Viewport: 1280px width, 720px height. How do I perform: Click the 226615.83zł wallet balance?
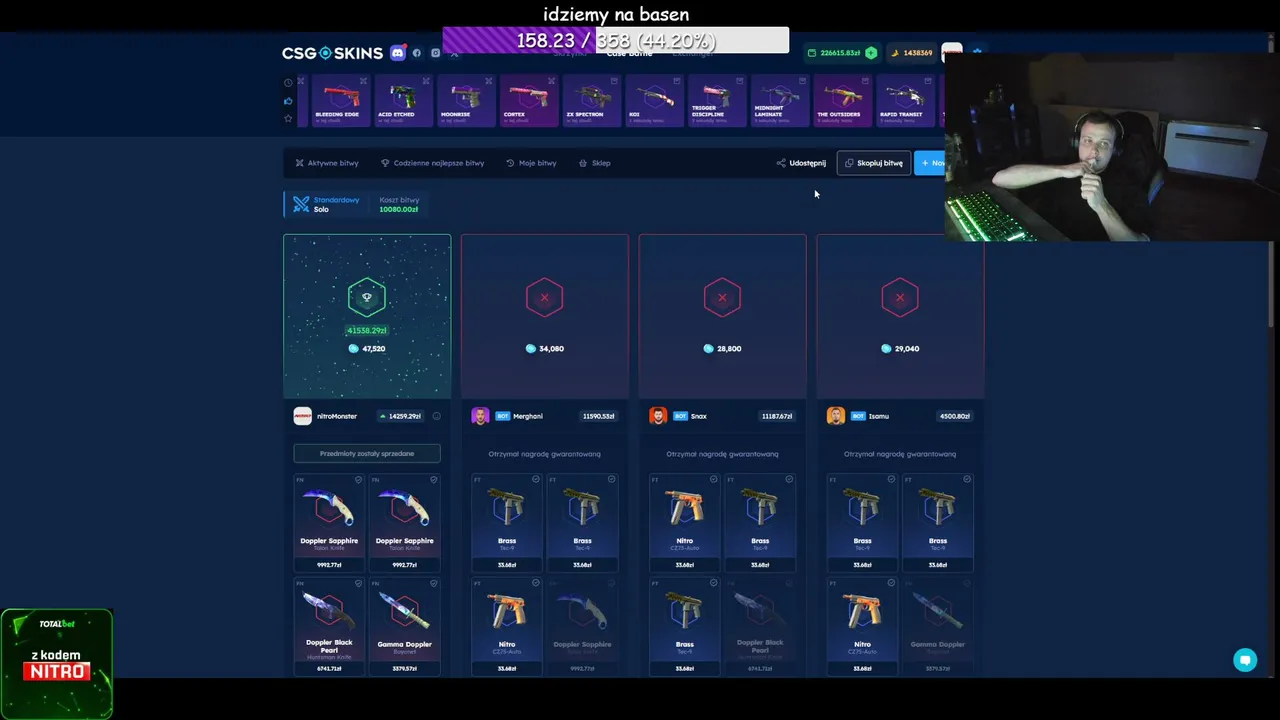[x=840, y=53]
